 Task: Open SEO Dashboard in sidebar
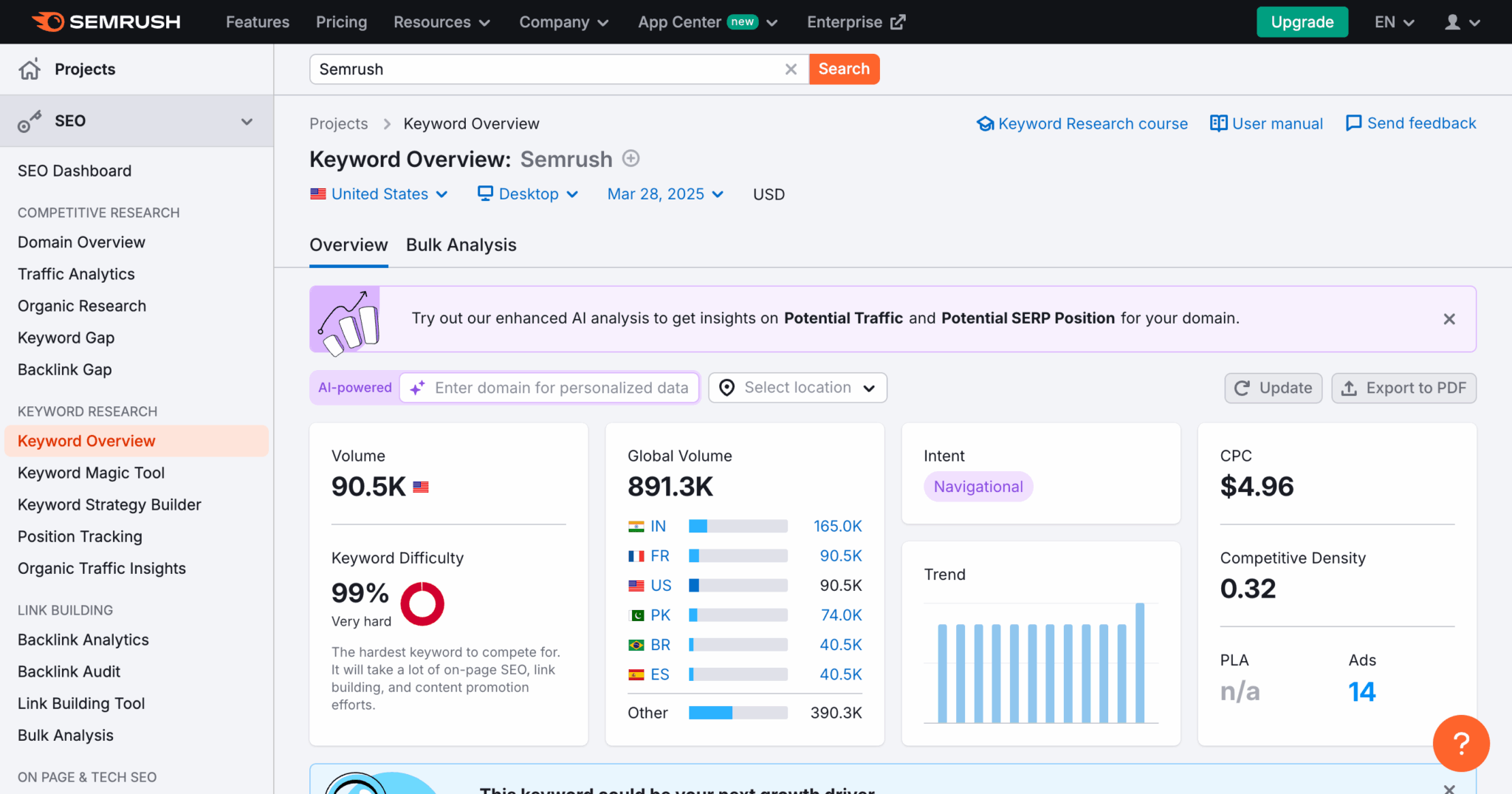point(75,171)
